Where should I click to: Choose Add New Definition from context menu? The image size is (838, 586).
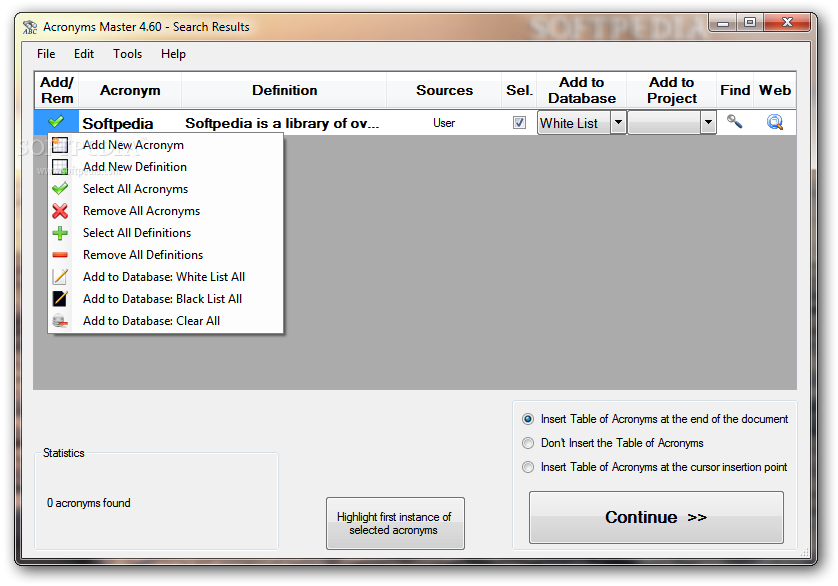[x=166, y=167]
